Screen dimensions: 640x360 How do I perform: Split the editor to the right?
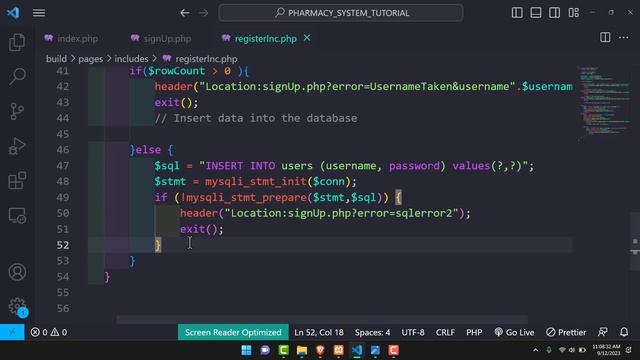coord(605,38)
